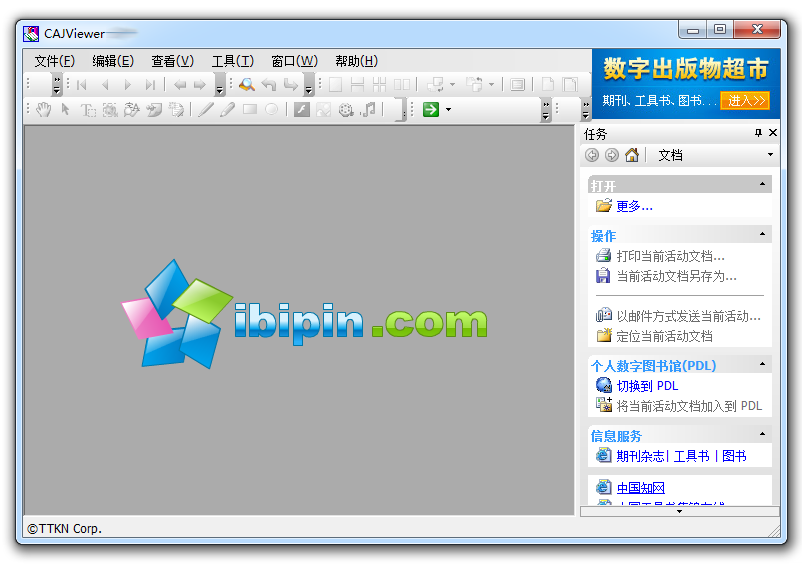Select the arrow pointer tool

pos(65,109)
